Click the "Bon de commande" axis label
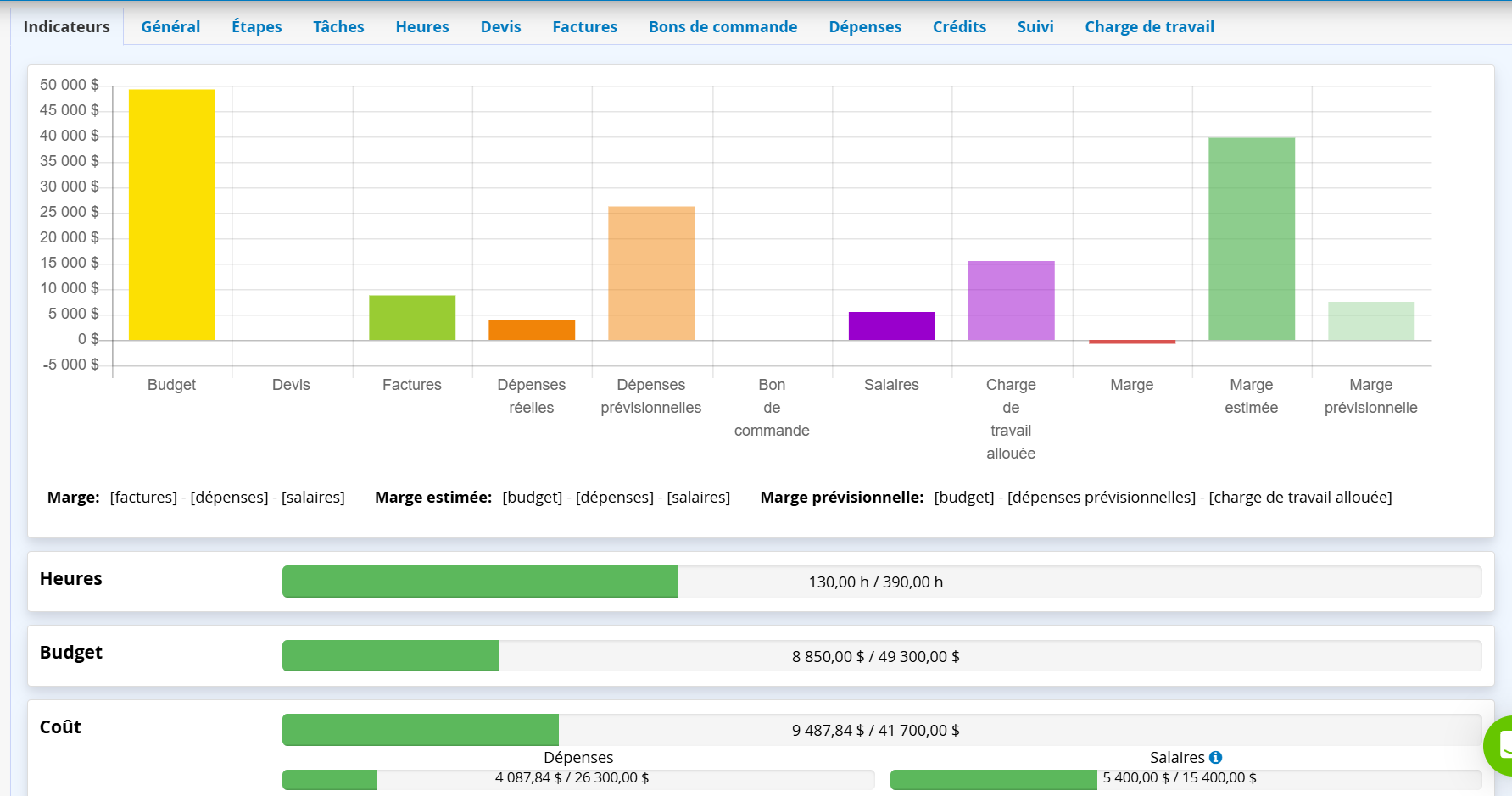 point(772,408)
